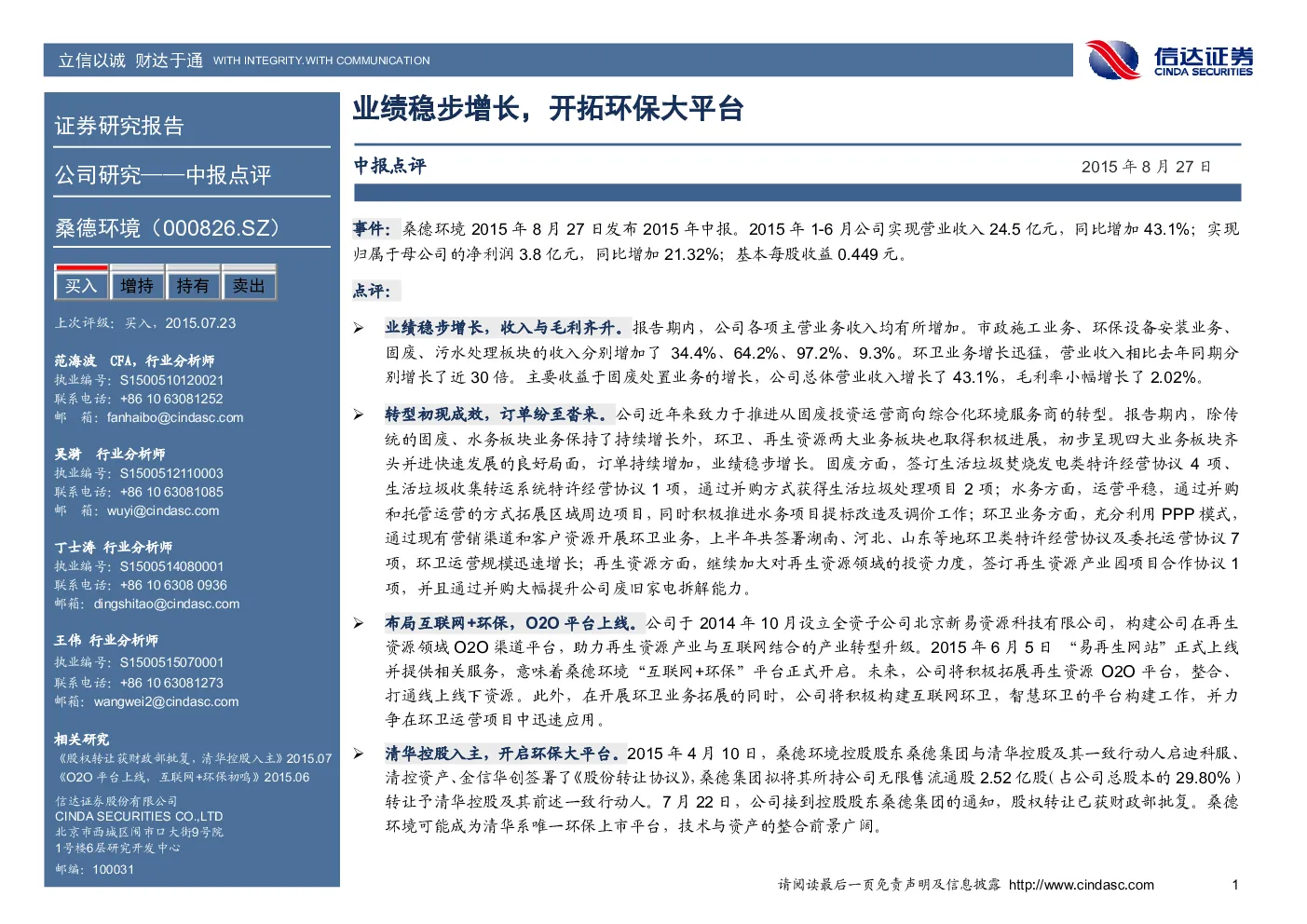Click bullet heading 布局互联网+环保，O2O 平台上线。
Screen dimensions: 1307x924
click(513, 622)
